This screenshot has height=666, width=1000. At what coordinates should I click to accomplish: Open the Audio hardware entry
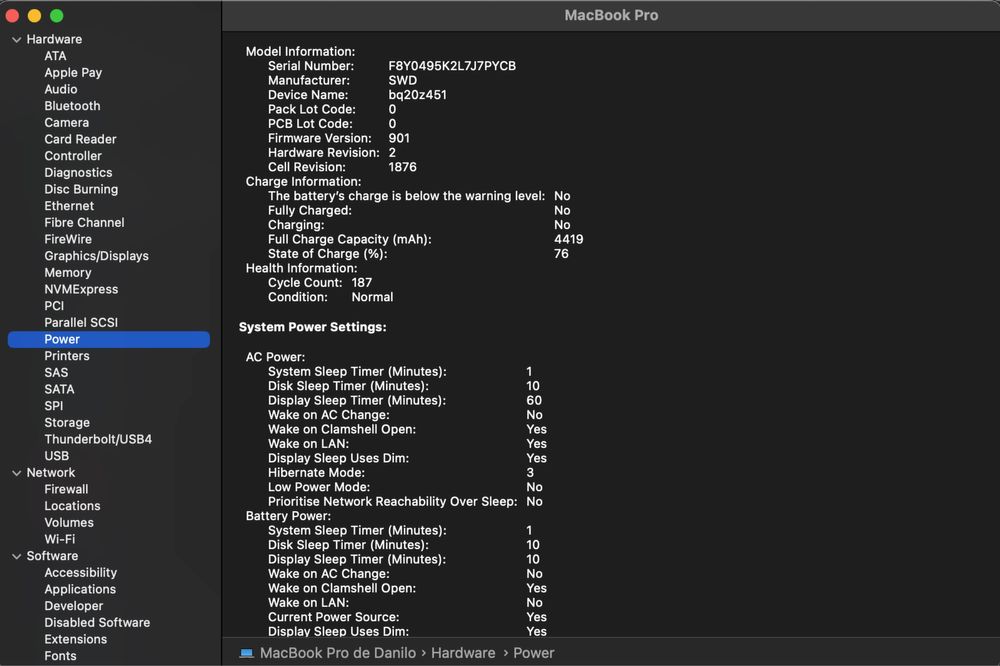pos(61,89)
